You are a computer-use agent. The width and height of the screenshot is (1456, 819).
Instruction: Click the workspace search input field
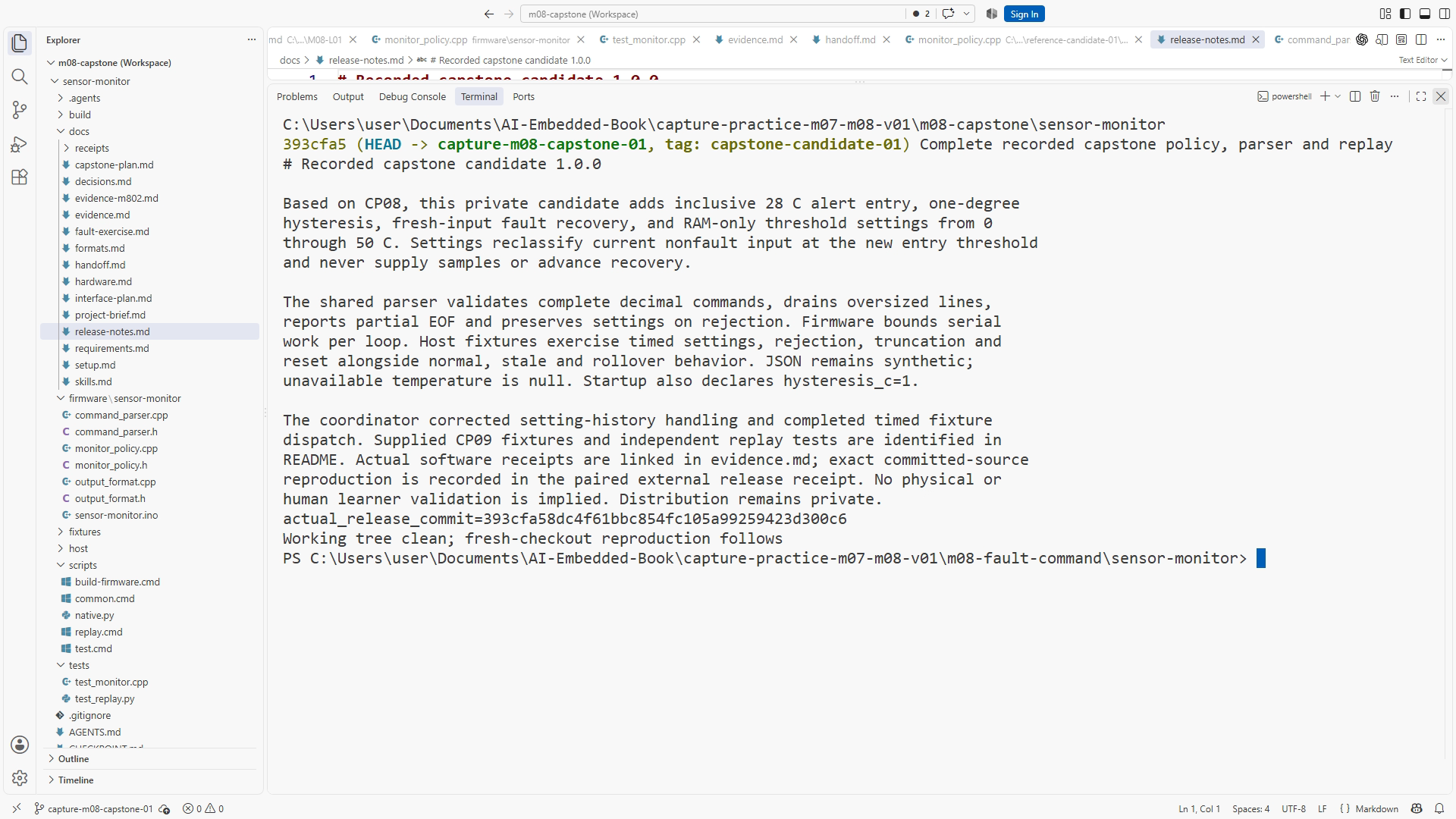click(x=712, y=14)
